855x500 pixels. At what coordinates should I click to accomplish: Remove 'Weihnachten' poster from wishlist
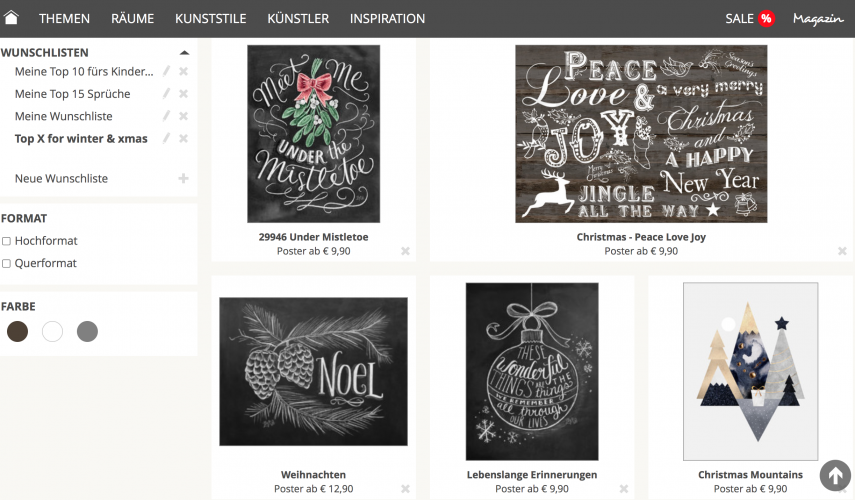(405, 489)
